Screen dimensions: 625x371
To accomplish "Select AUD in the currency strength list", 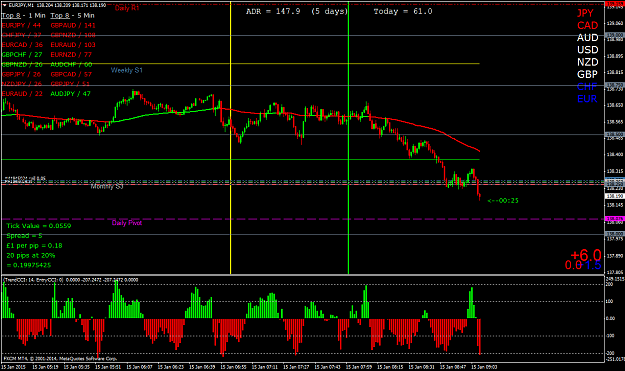I will point(588,38).
